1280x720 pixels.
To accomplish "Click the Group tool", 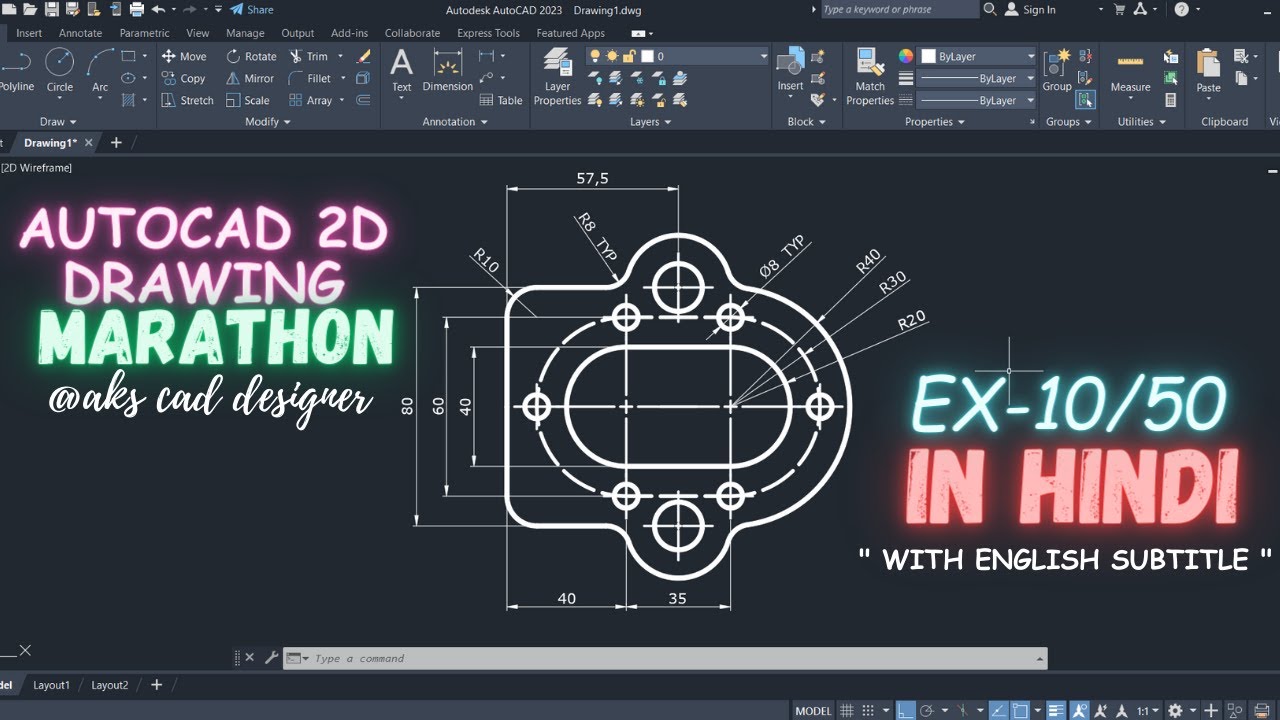I will 1057,70.
